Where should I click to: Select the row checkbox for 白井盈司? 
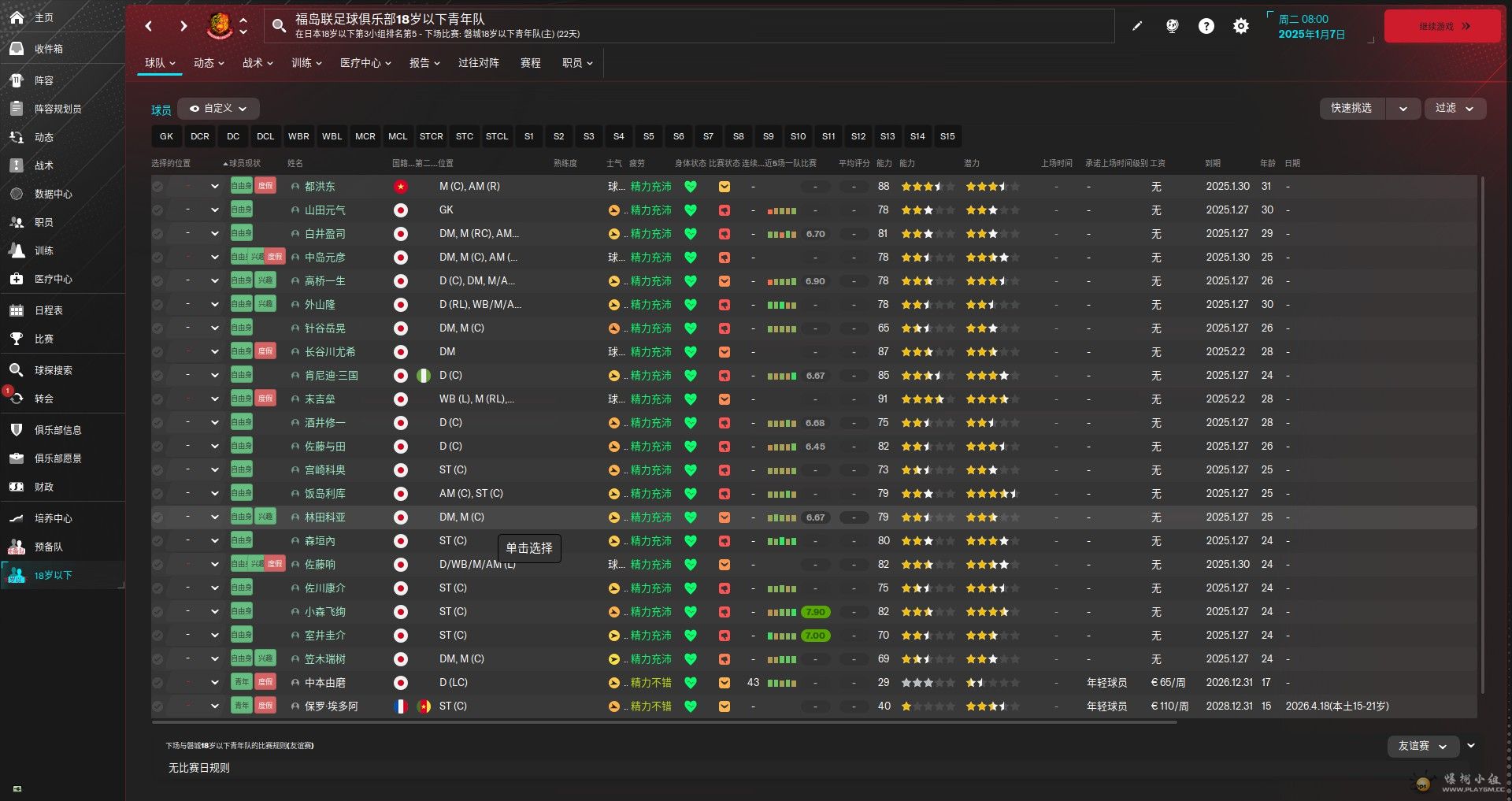[157, 234]
